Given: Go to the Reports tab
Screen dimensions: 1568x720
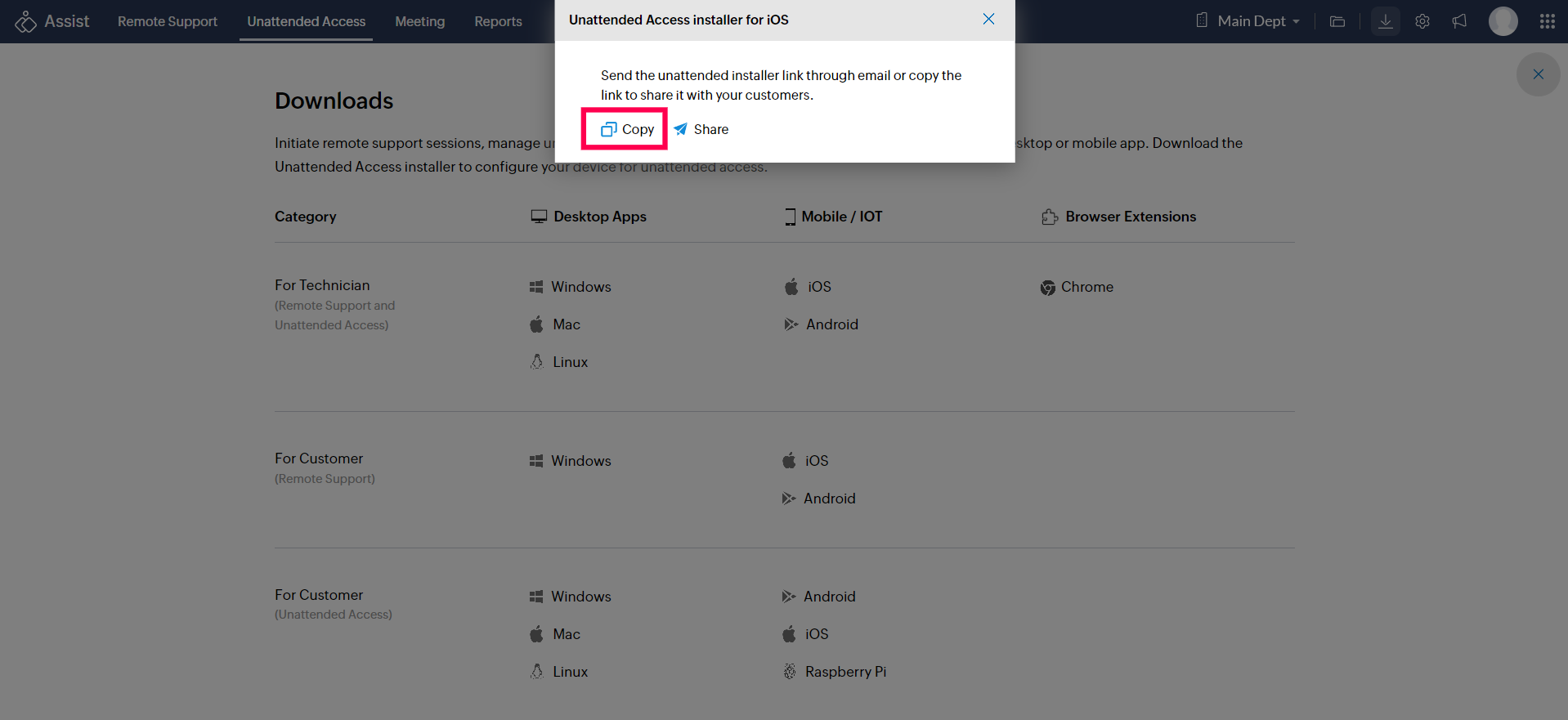Looking at the screenshot, I should [498, 21].
